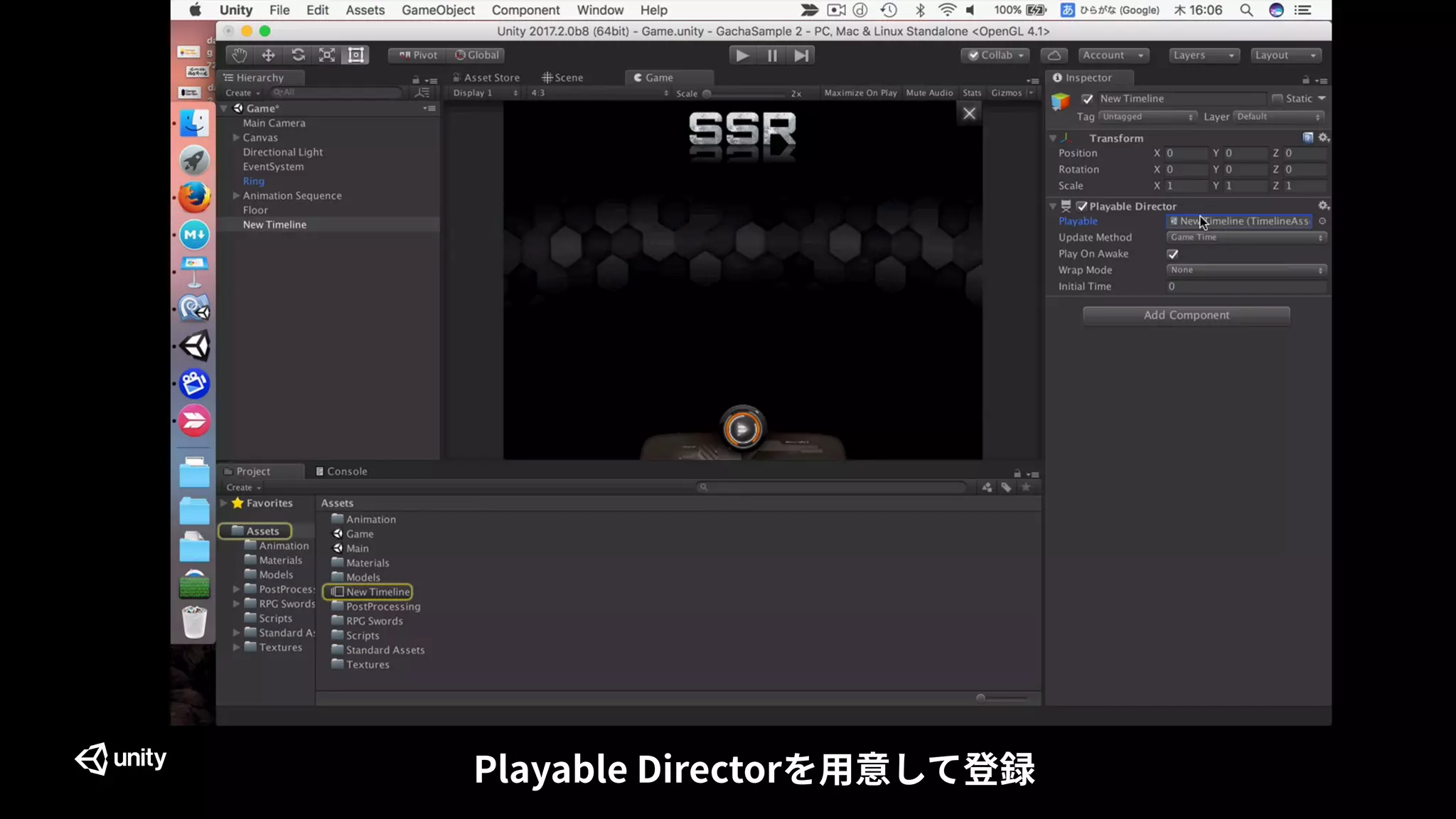
Task: Toggle Maximize On Play
Action: click(x=860, y=93)
